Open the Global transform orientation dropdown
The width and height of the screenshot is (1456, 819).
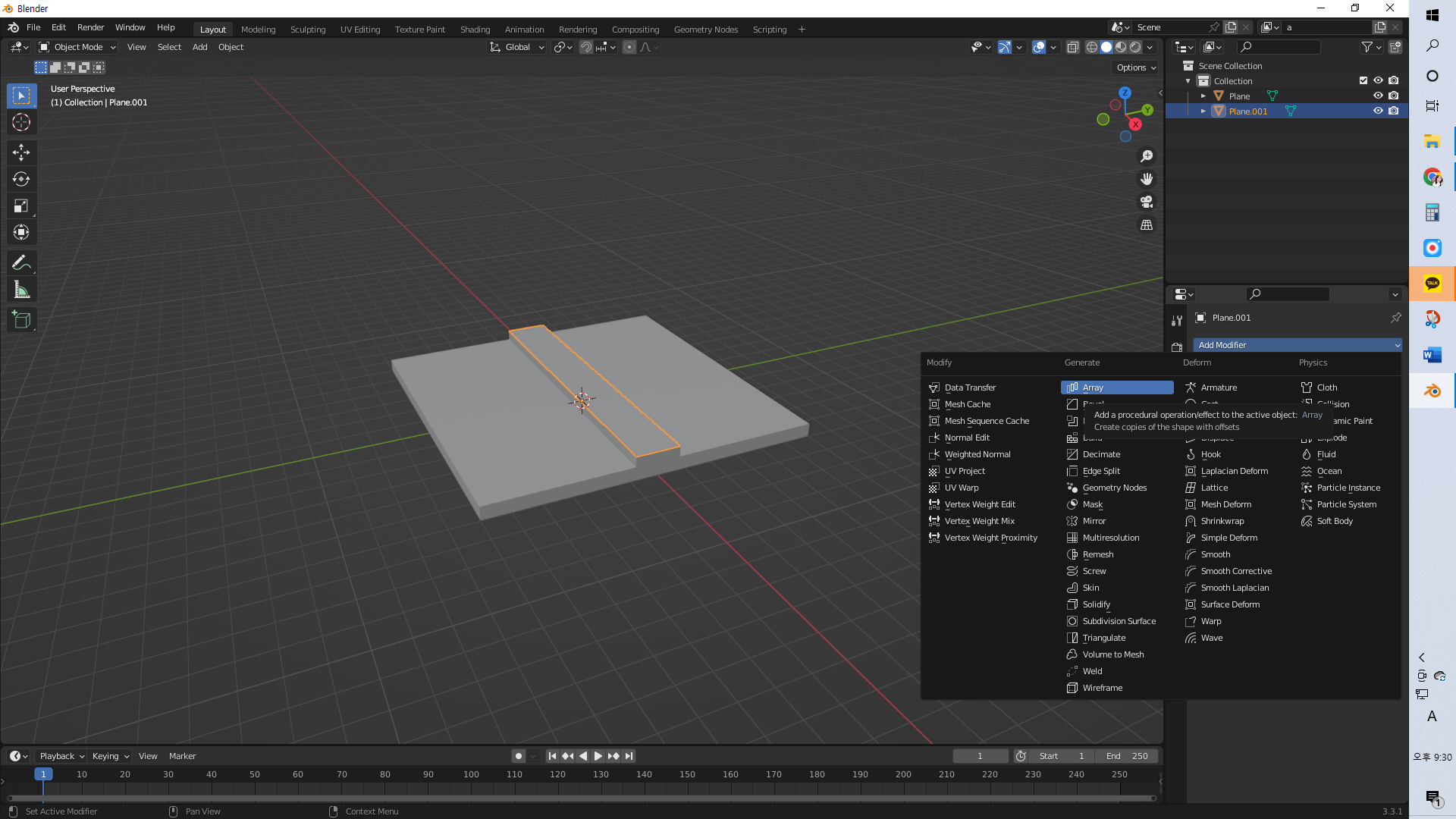[x=517, y=47]
